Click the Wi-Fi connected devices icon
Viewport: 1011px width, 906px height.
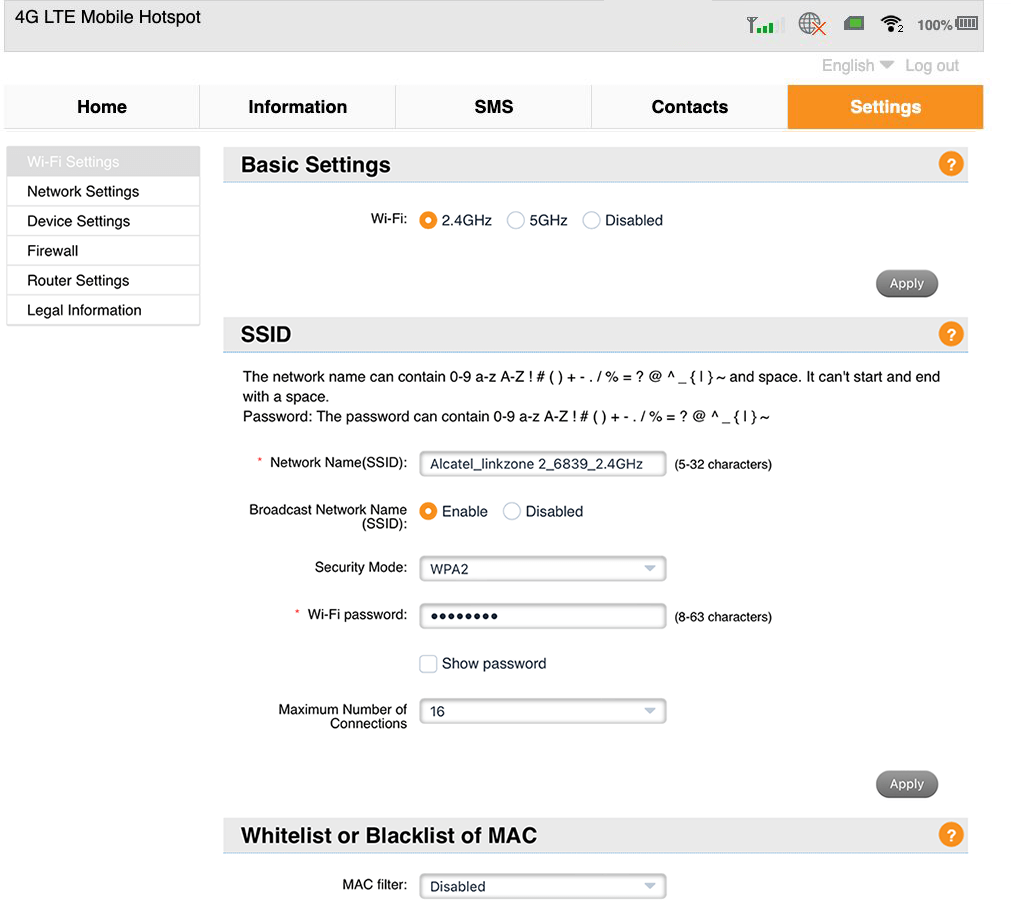pos(891,24)
